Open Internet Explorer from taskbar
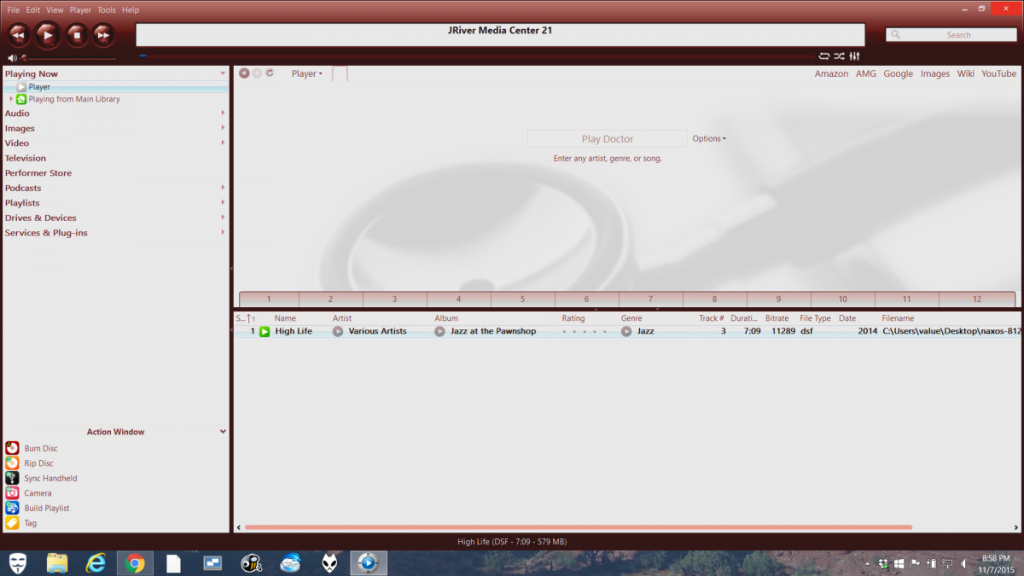Image resolution: width=1024 pixels, height=576 pixels. point(96,563)
